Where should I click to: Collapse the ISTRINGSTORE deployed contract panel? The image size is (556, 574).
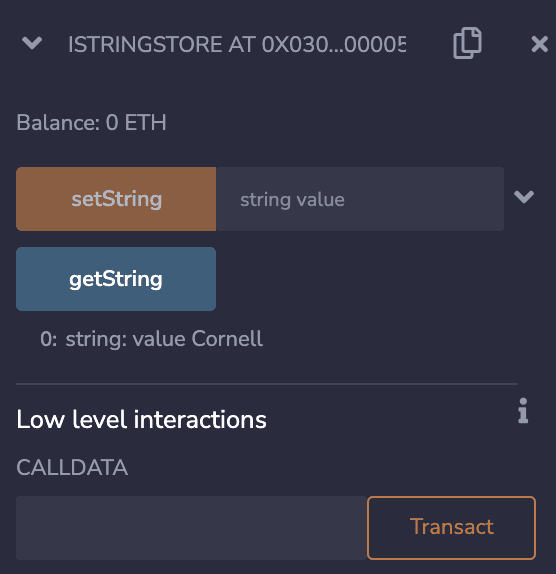pos(32,43)
